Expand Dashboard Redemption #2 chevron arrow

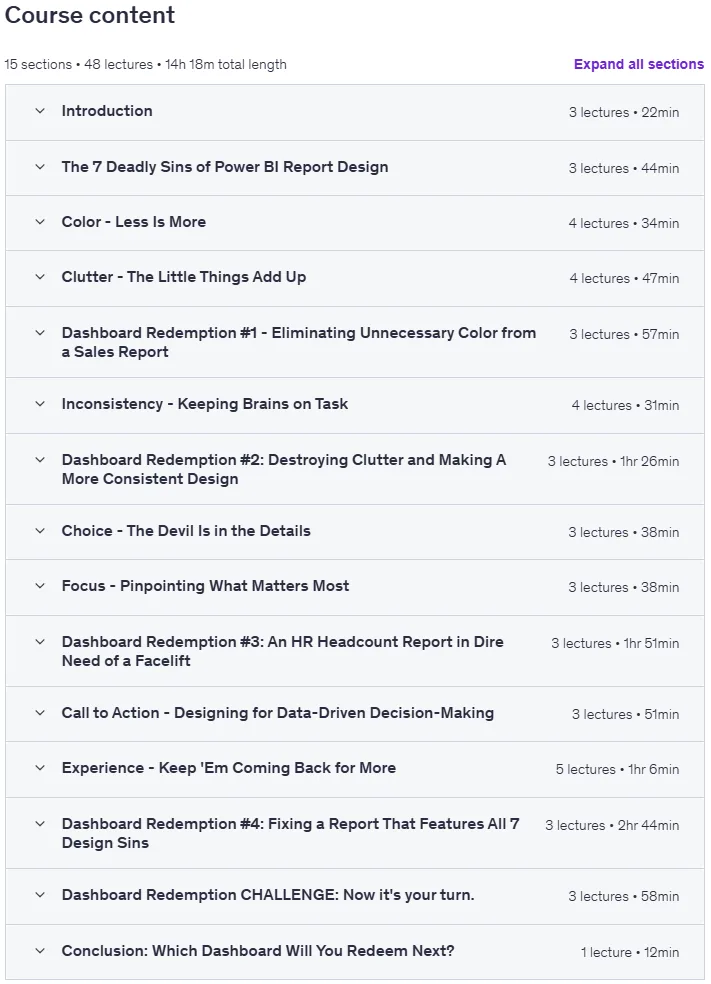(40, 460)
